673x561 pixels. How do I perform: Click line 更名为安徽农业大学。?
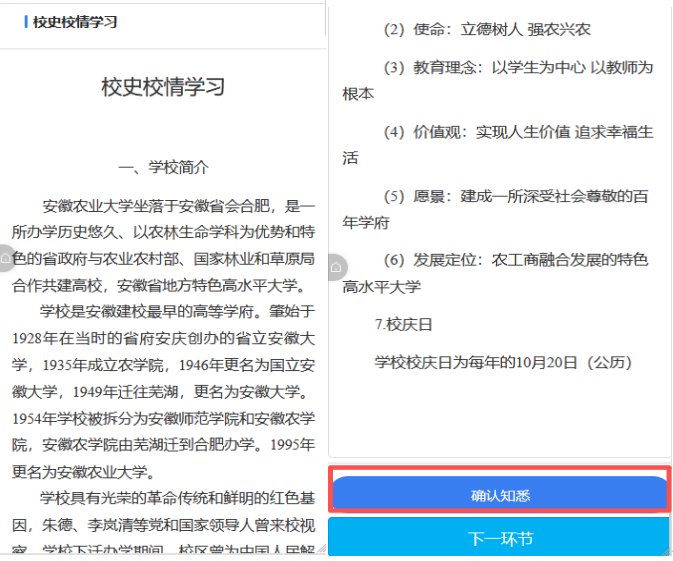(83, 472)
